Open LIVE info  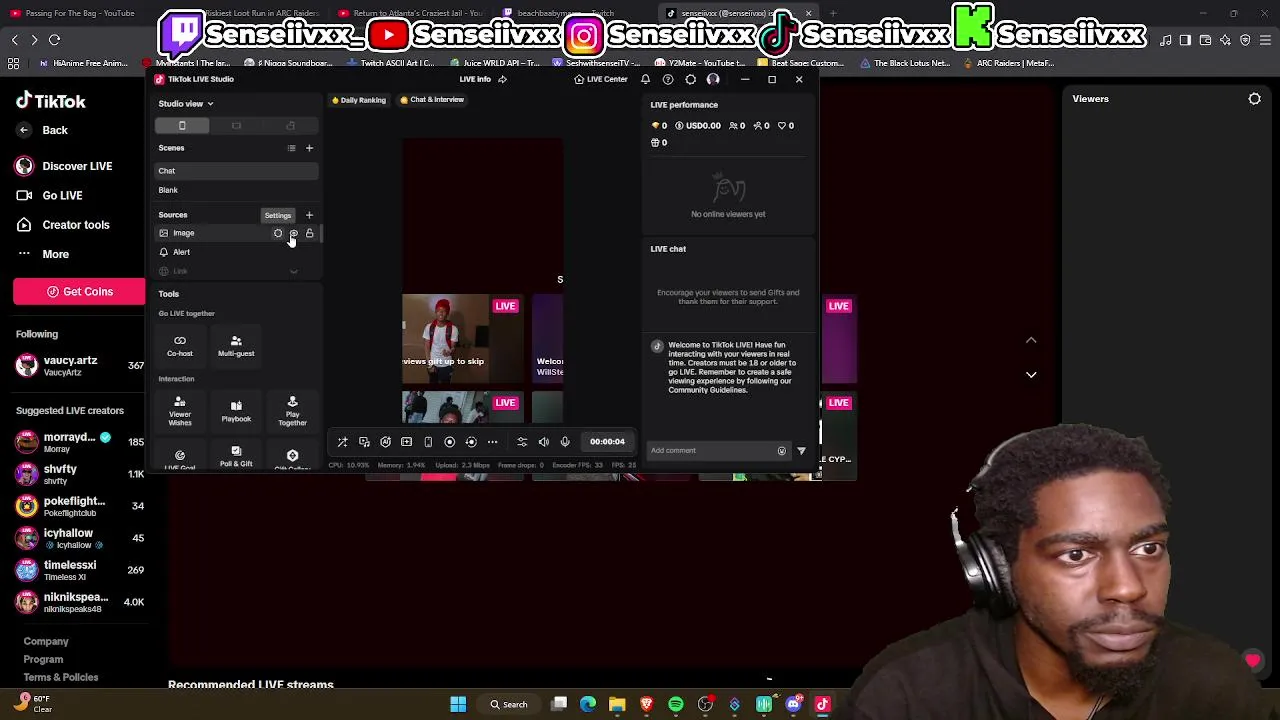tap(475, 79)
